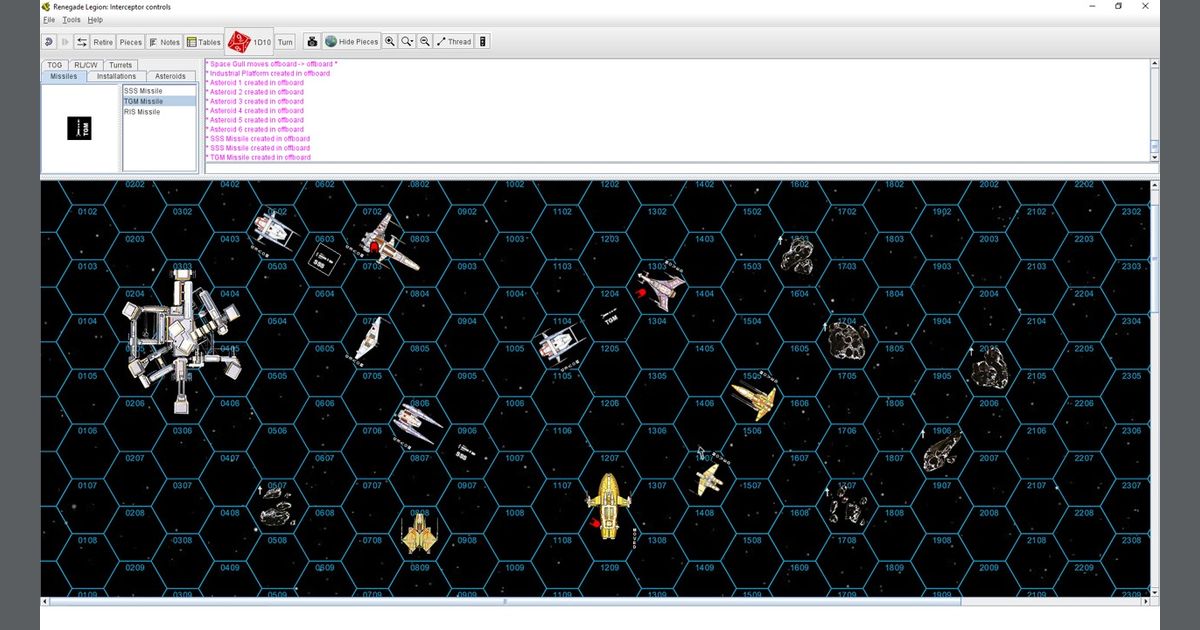
Task: Zoom out of the map
Action: coord(425,42)
